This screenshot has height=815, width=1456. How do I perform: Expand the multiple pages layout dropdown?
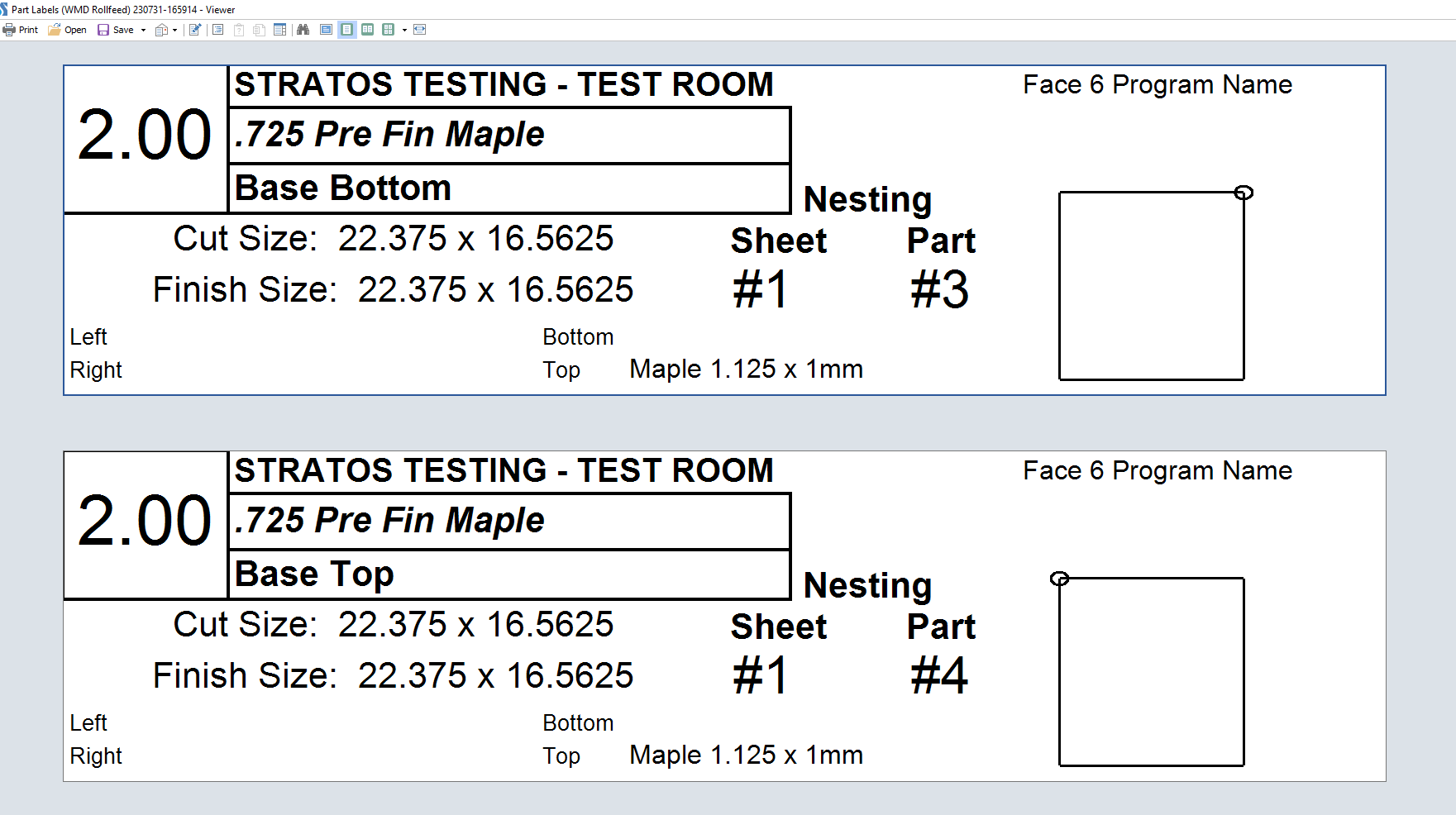tap(404, 30)
